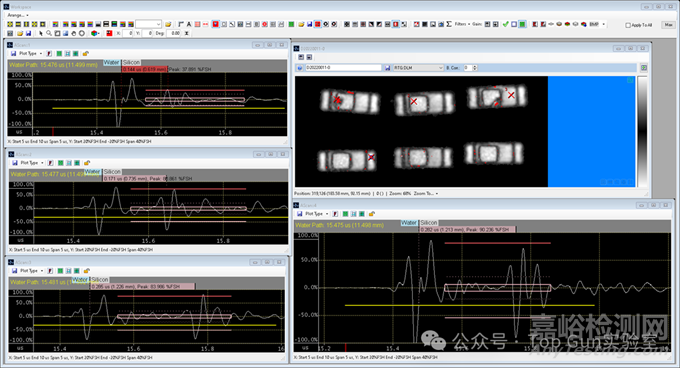Toggle the green square button in main toolbar
The image size is (680, 368).
522,24
